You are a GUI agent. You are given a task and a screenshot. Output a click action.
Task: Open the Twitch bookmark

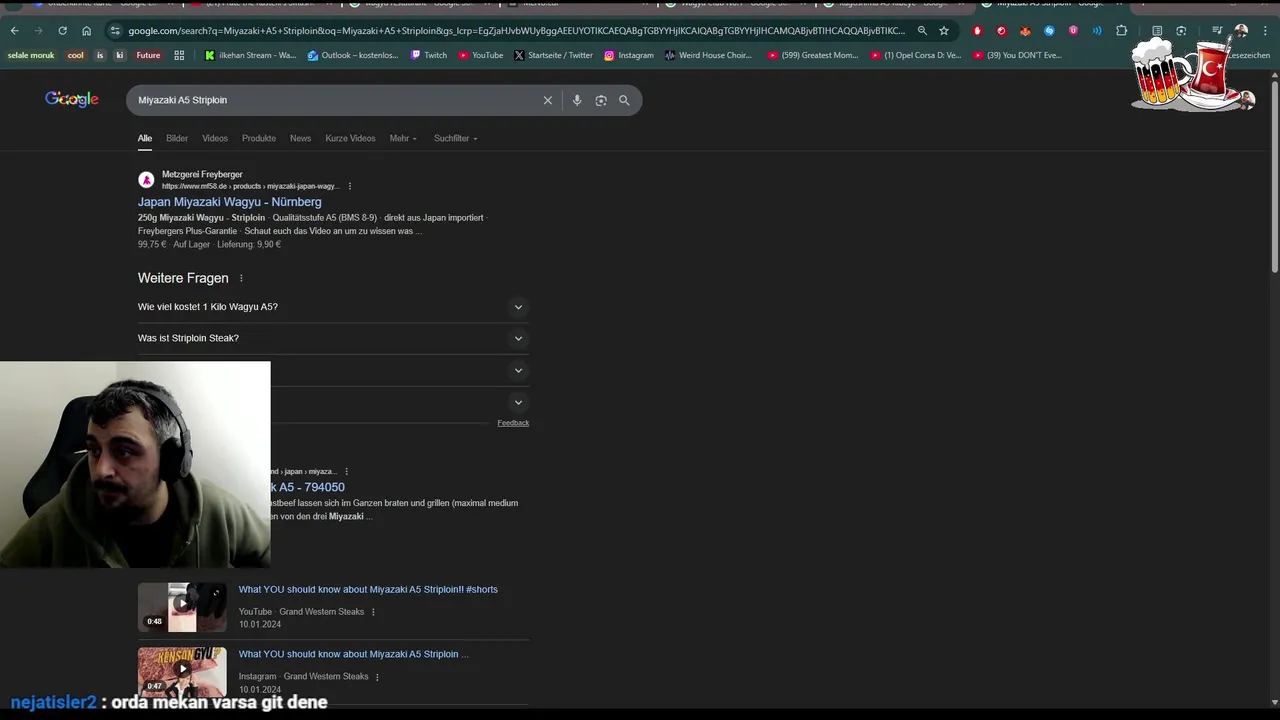(x=429, y=55)
